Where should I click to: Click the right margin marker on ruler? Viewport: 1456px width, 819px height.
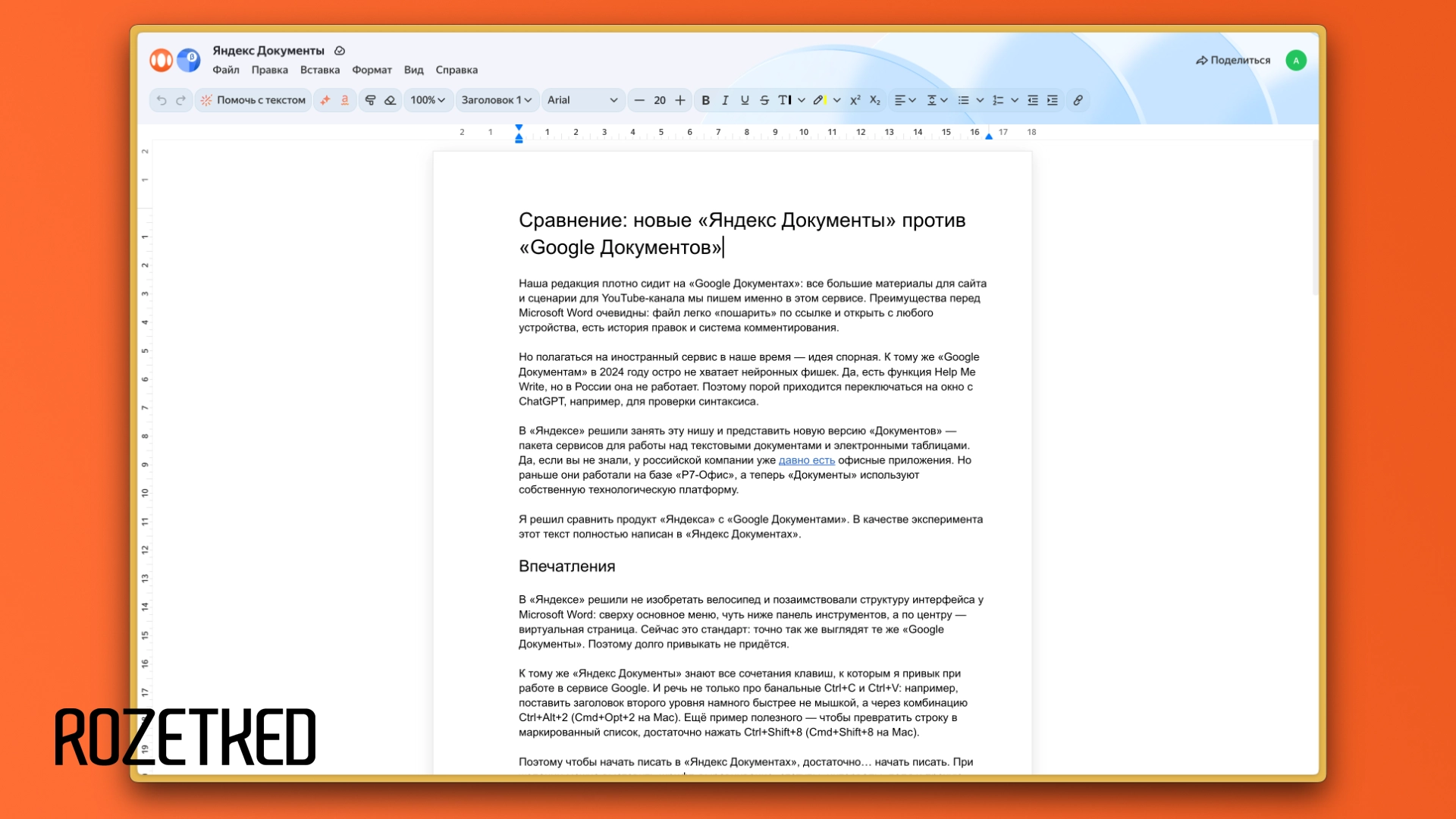(x=989, y=136)
